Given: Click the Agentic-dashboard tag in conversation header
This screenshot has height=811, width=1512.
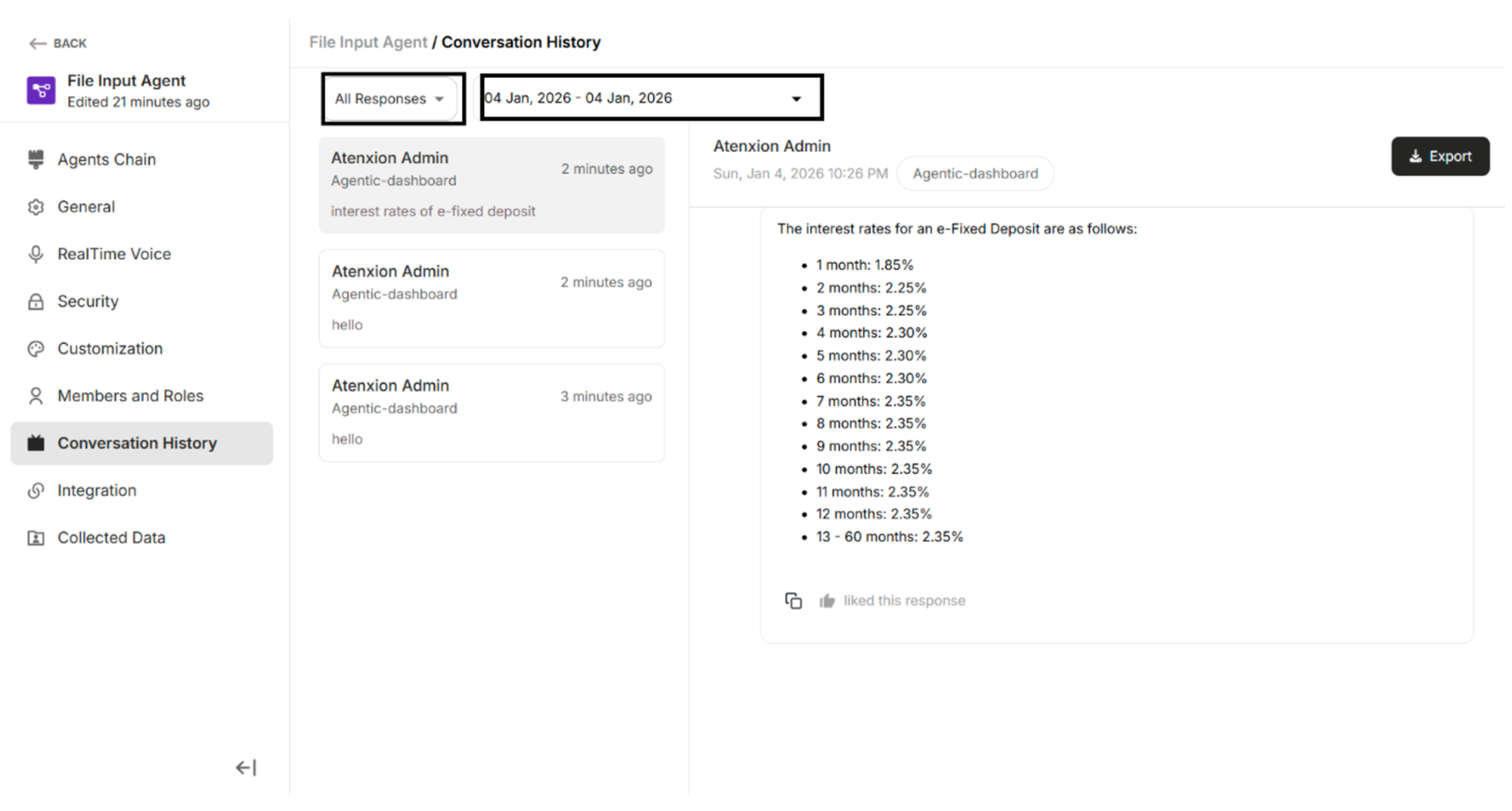Looking at the screenshot, I should point(976,174).
